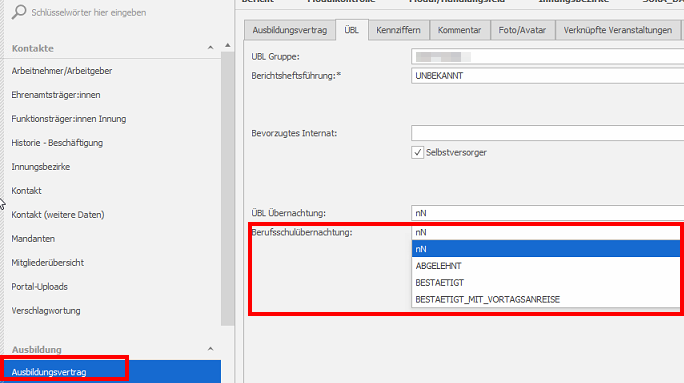Select Ausbildungsvertrag in sidebar

[x=112, y=372]
